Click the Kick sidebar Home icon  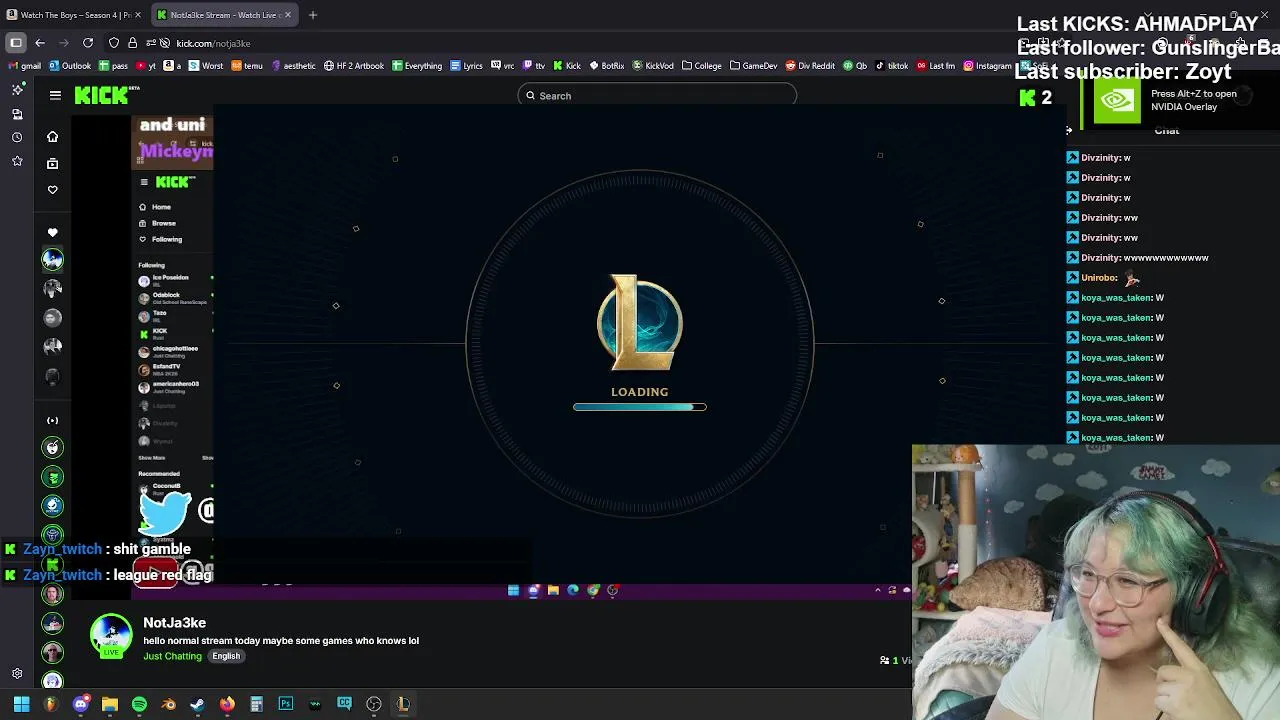click(53, 137)
